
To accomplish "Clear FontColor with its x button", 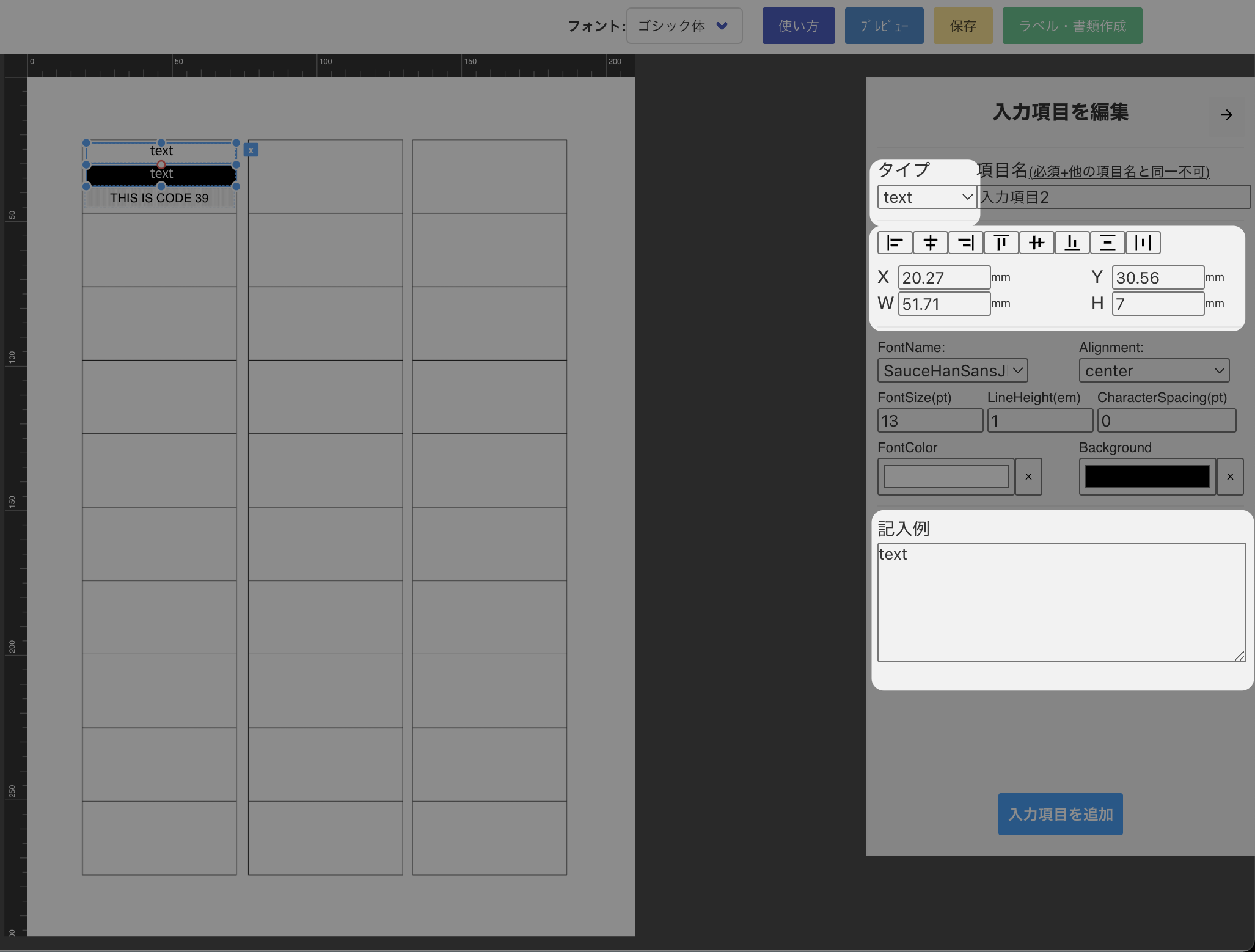I will point(1028,477).
